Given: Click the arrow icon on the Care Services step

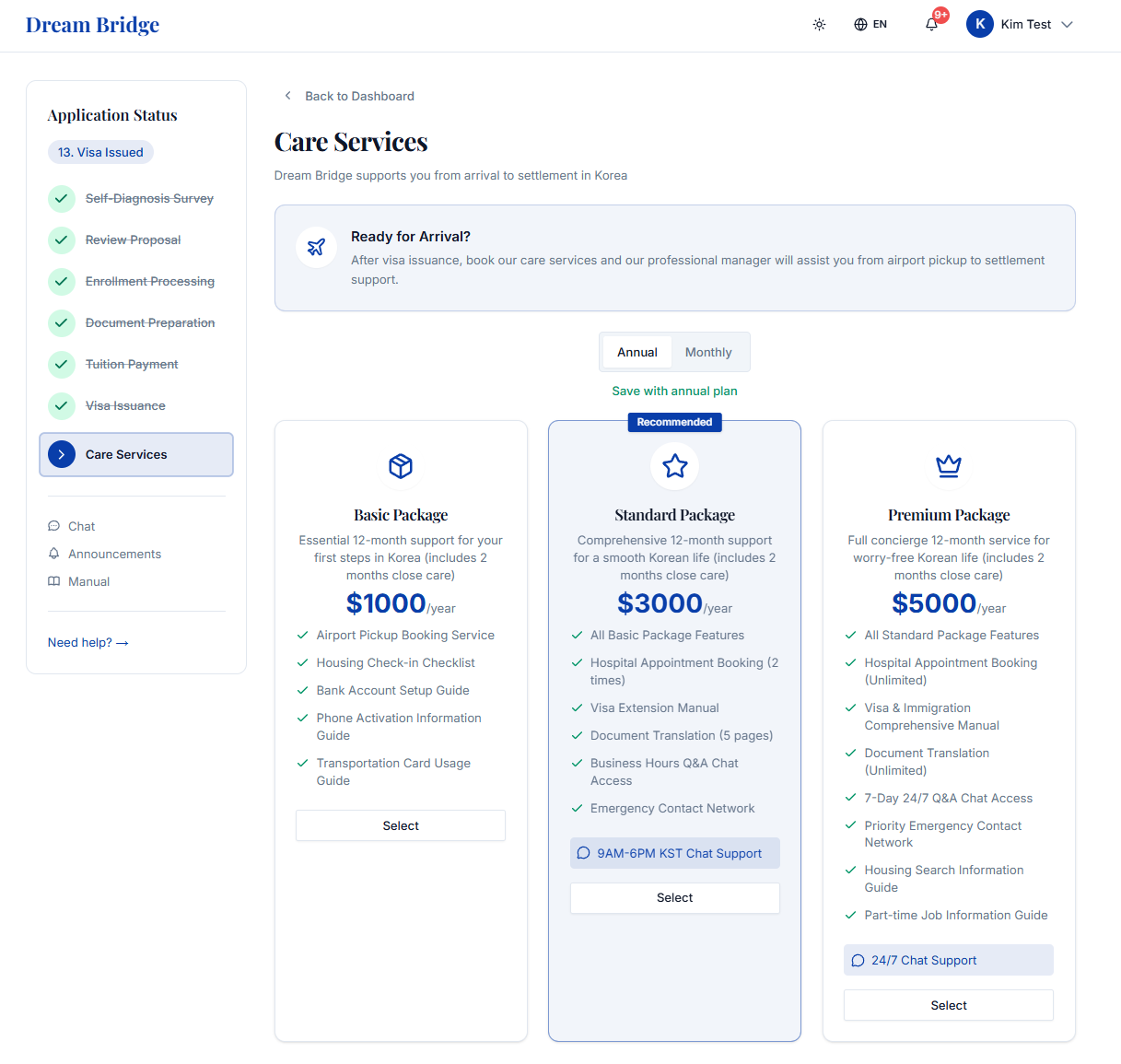Looking at the screenshot, I should [62, 454].
